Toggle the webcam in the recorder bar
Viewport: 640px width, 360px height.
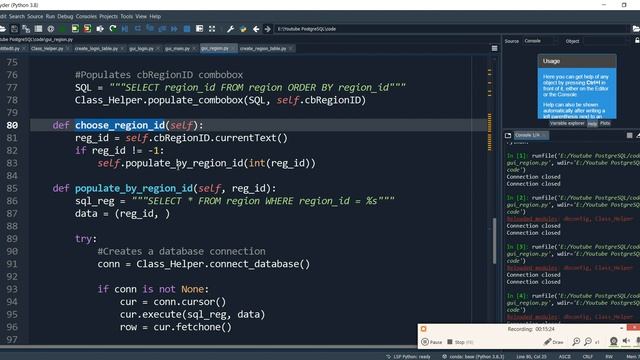(x=613, y=341)
